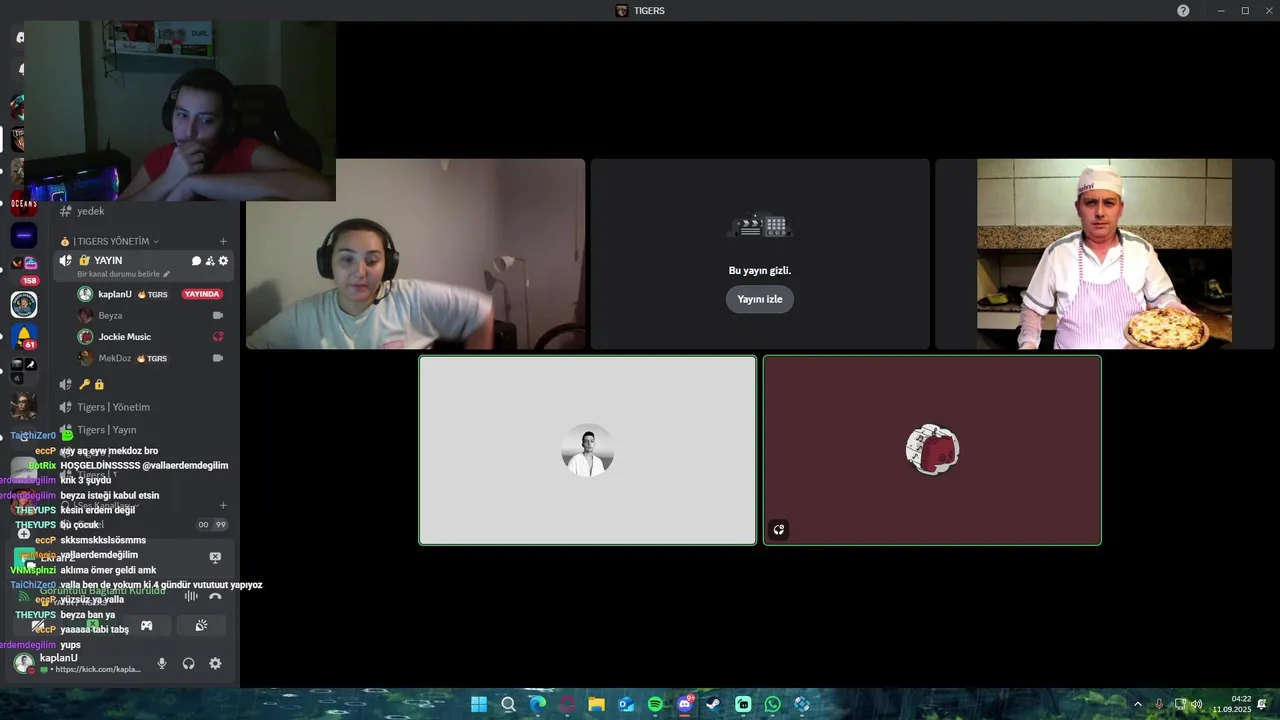Open the woman portrait server icon

pos(24,405)
